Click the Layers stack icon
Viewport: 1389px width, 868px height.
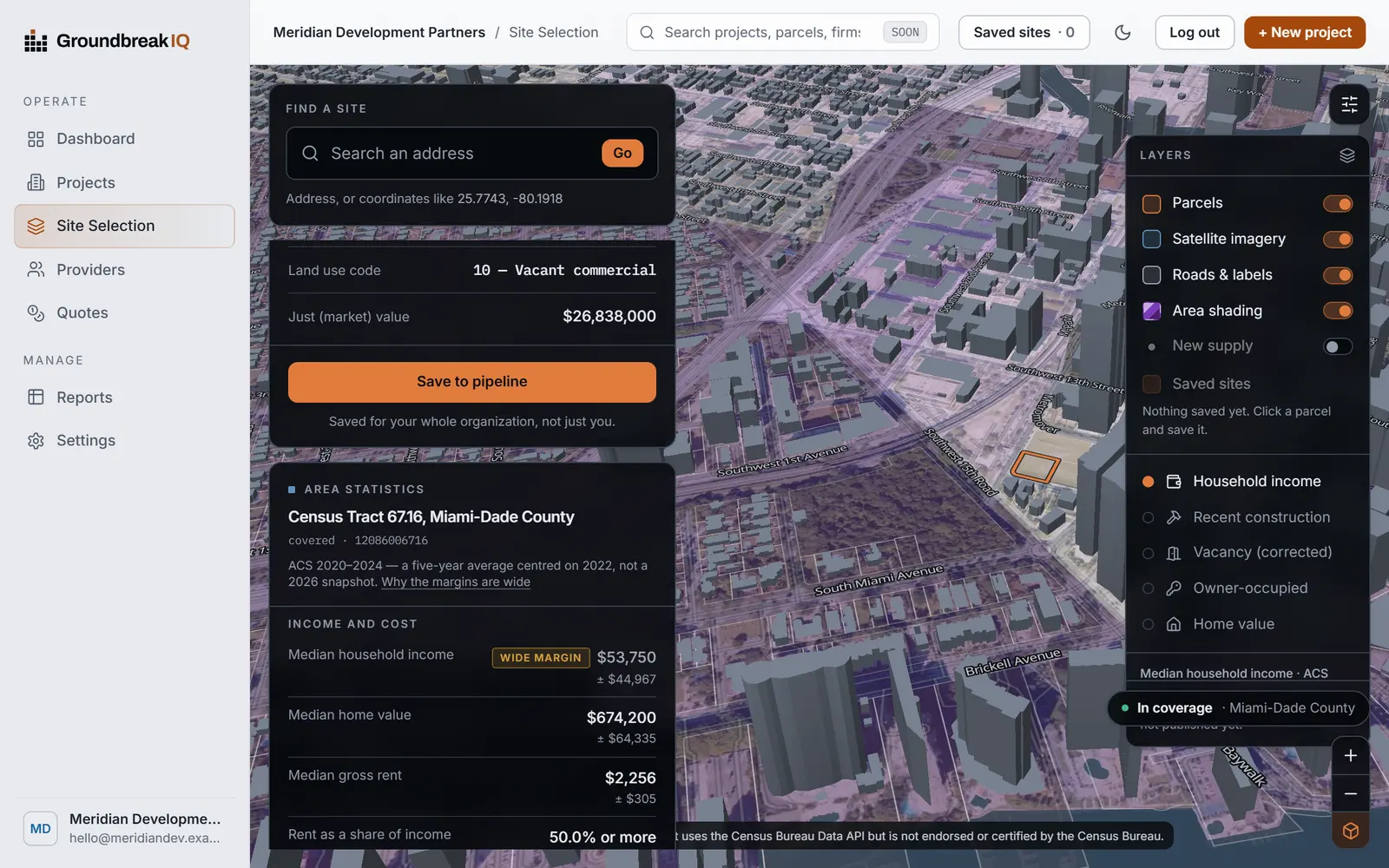coord(1346,155)
